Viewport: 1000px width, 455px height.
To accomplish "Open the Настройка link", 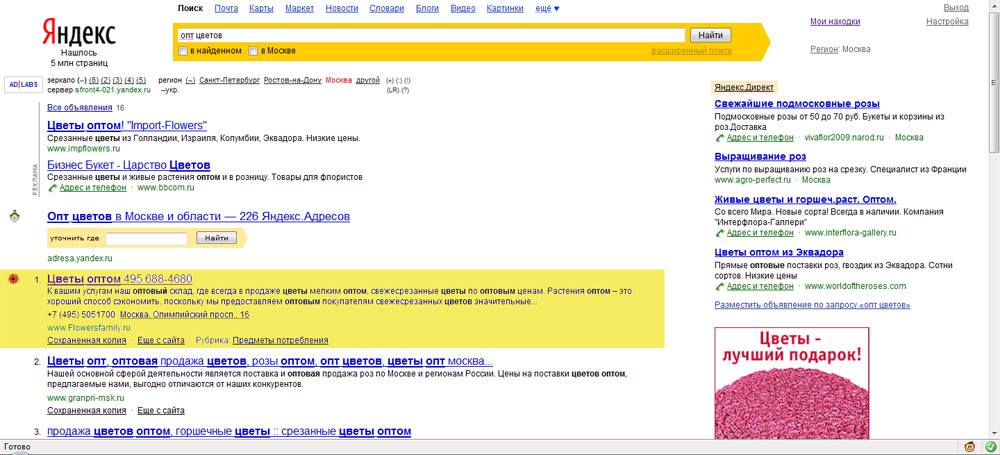I will [x=948, y=22].
